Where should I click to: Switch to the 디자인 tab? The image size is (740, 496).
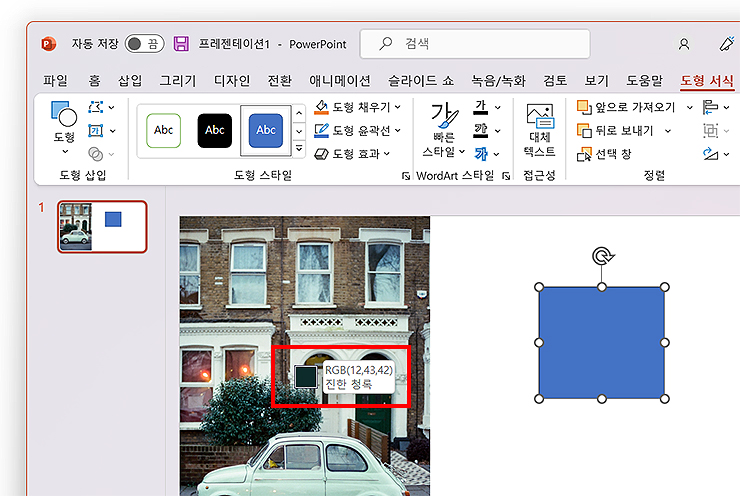click(232, 81)
